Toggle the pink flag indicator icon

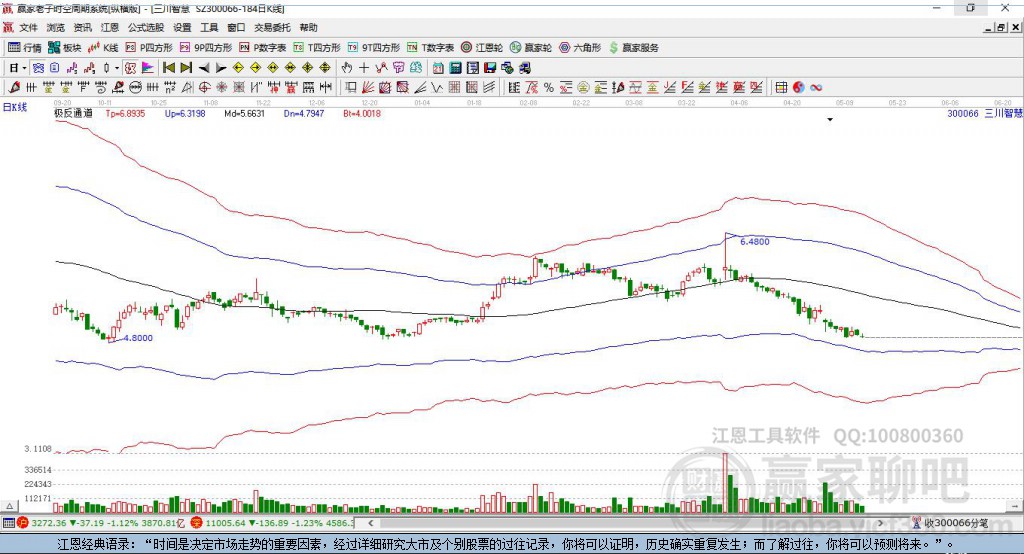tap(148, 68)
